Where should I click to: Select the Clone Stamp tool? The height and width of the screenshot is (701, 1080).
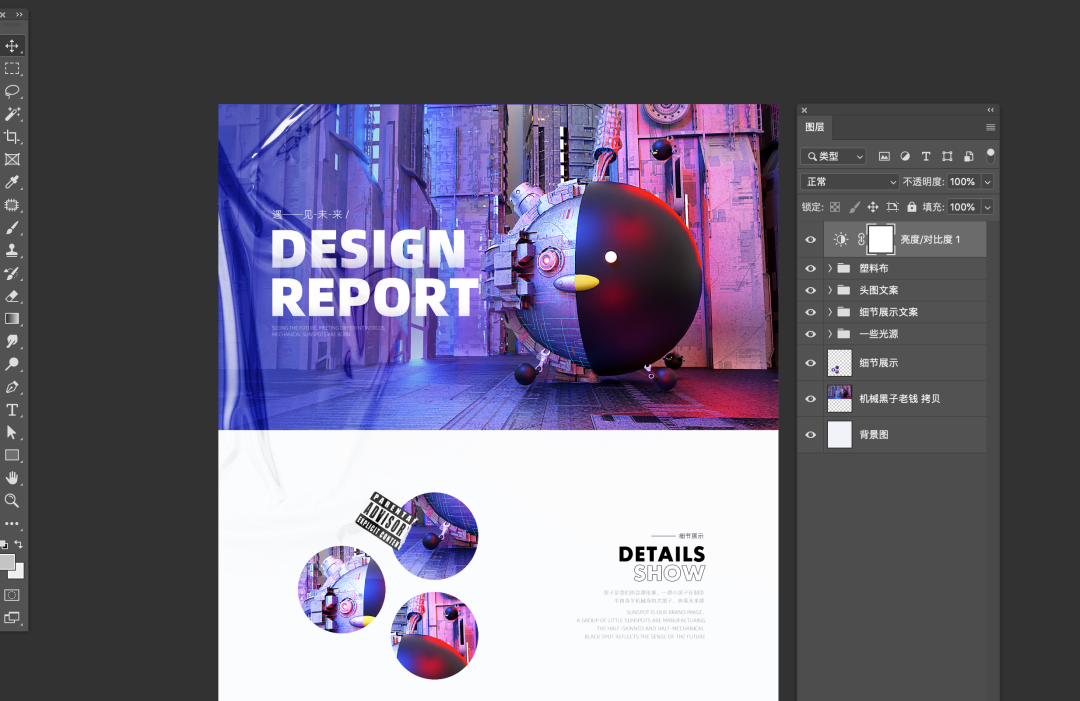coord(12,250)
